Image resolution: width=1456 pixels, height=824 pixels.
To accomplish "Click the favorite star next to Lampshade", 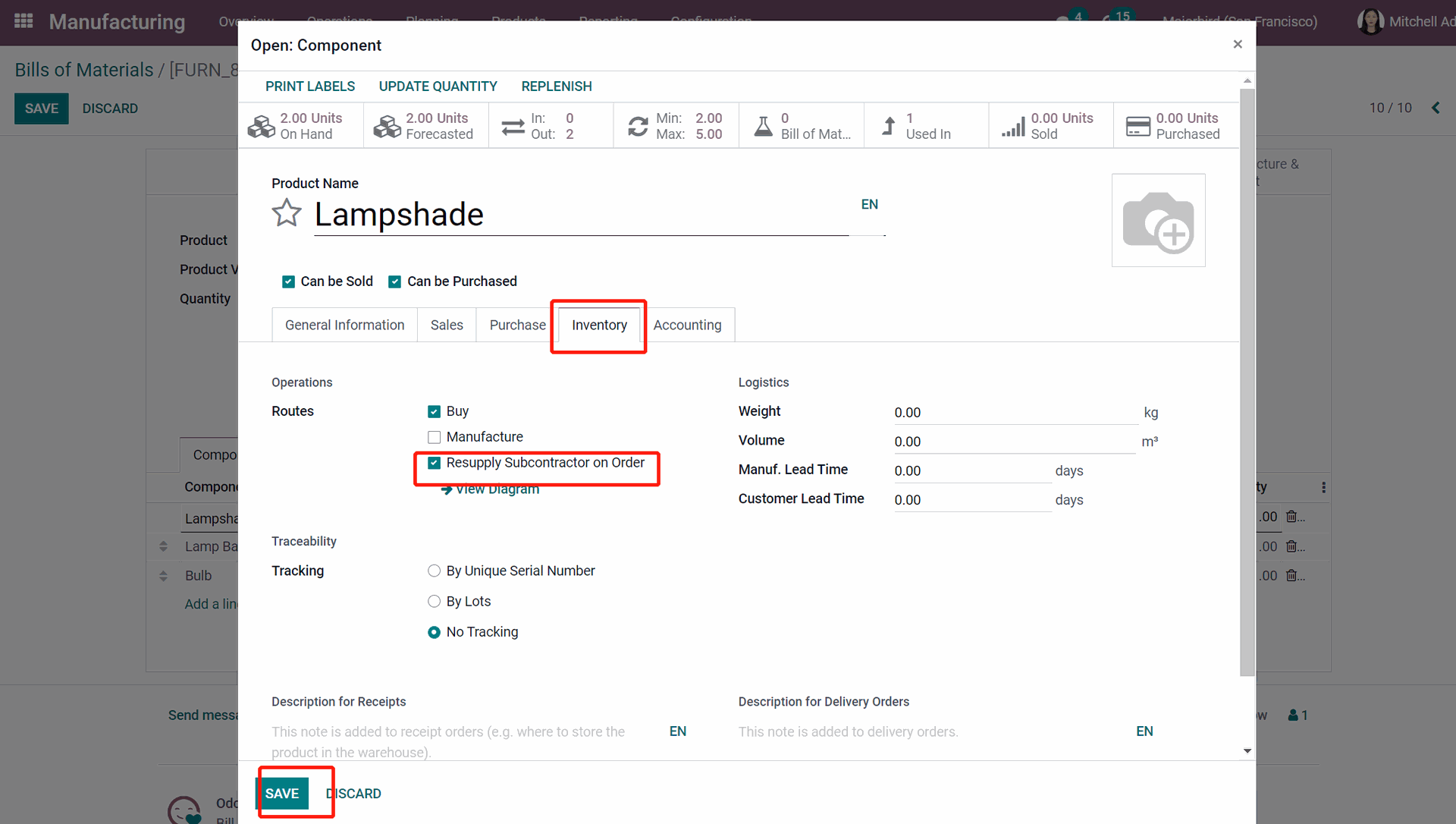I will coord(287,213).
